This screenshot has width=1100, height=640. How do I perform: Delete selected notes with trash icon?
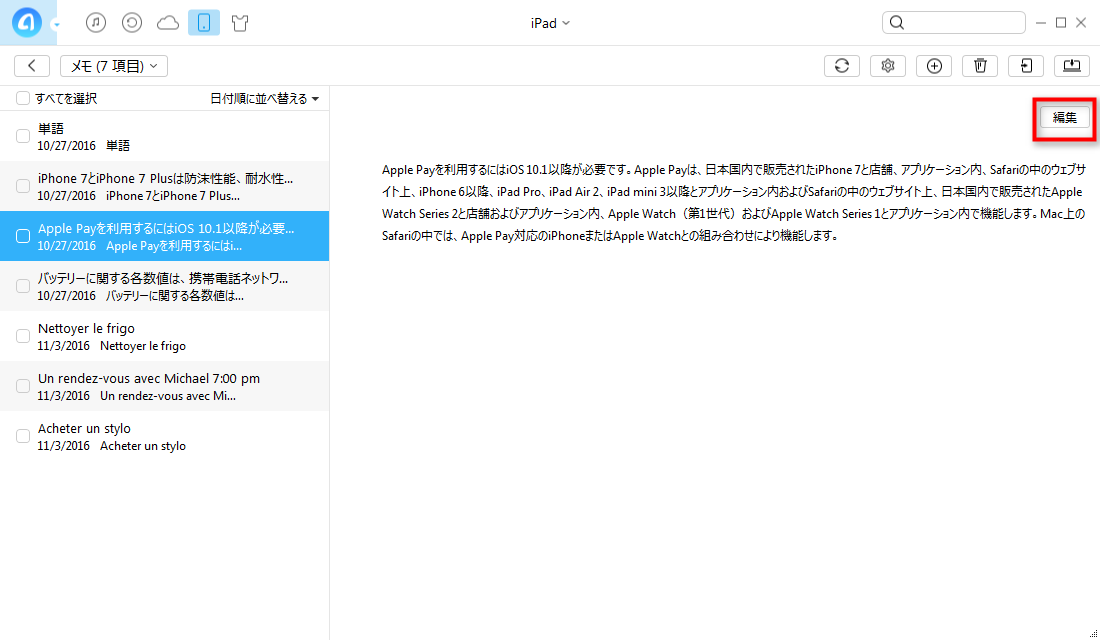tap(980, 66)
